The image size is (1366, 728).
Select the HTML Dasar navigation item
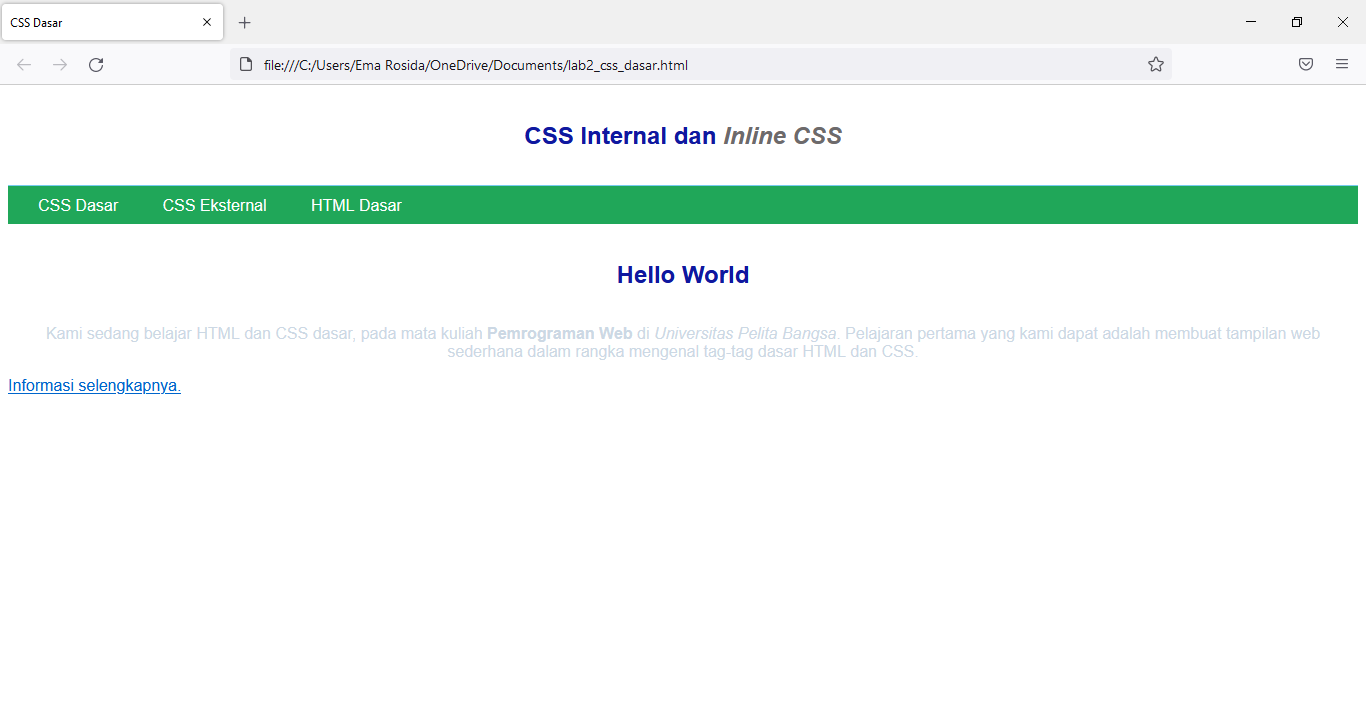pyautogui.click(x=356, y=205)
